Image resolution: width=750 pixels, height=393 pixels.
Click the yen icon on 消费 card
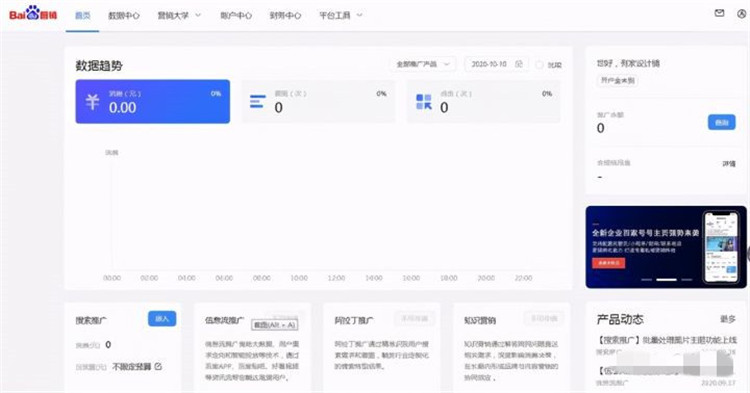92,101
